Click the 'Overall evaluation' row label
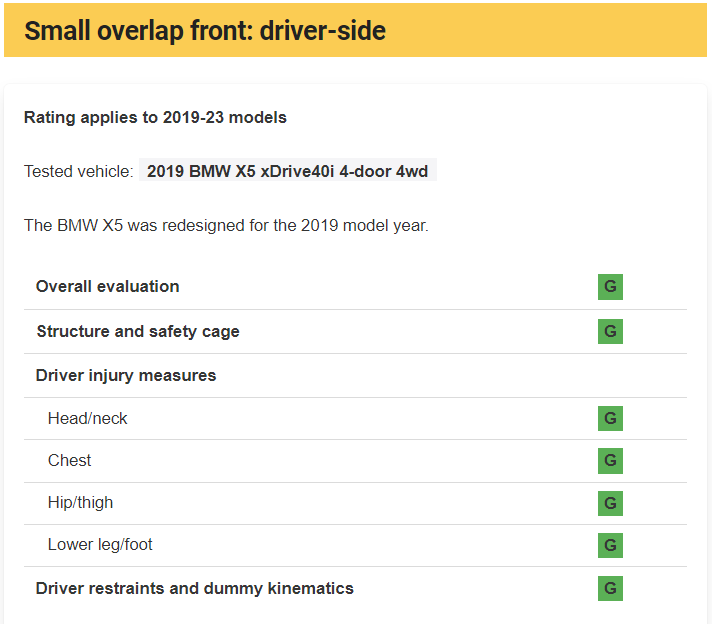The image size is (712, 624). [x=108, y=287]
